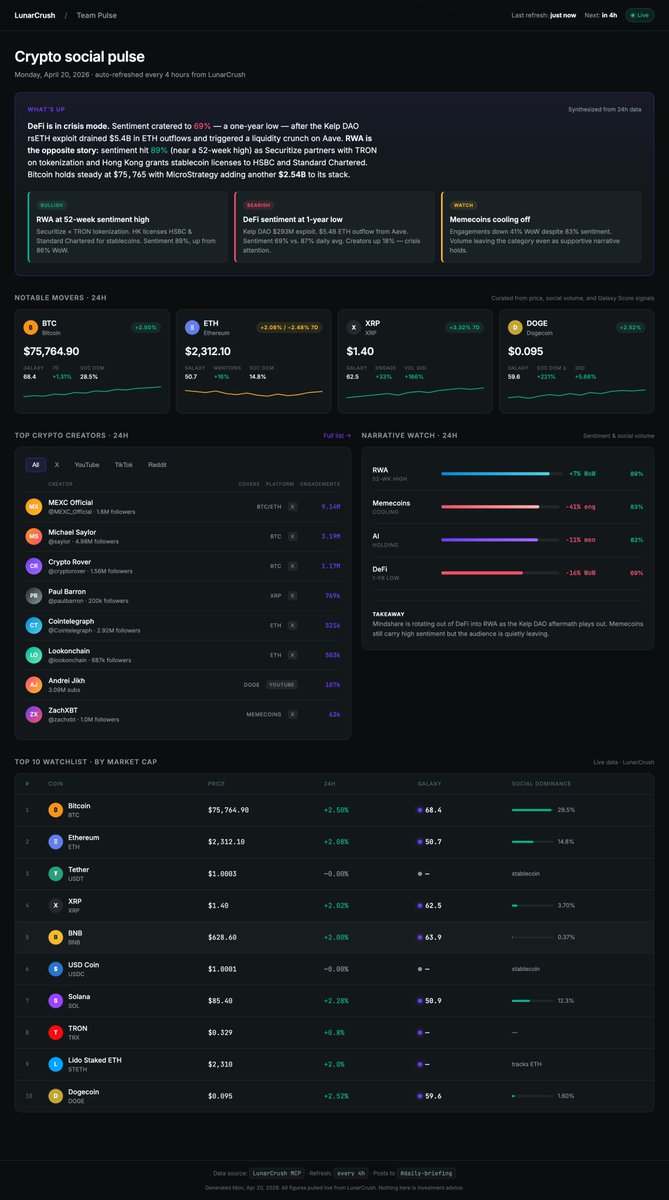This screenshot has height=1200, width=669.
Task: Open the bullish RWA 52-week high card
Action: click(128, 227)
